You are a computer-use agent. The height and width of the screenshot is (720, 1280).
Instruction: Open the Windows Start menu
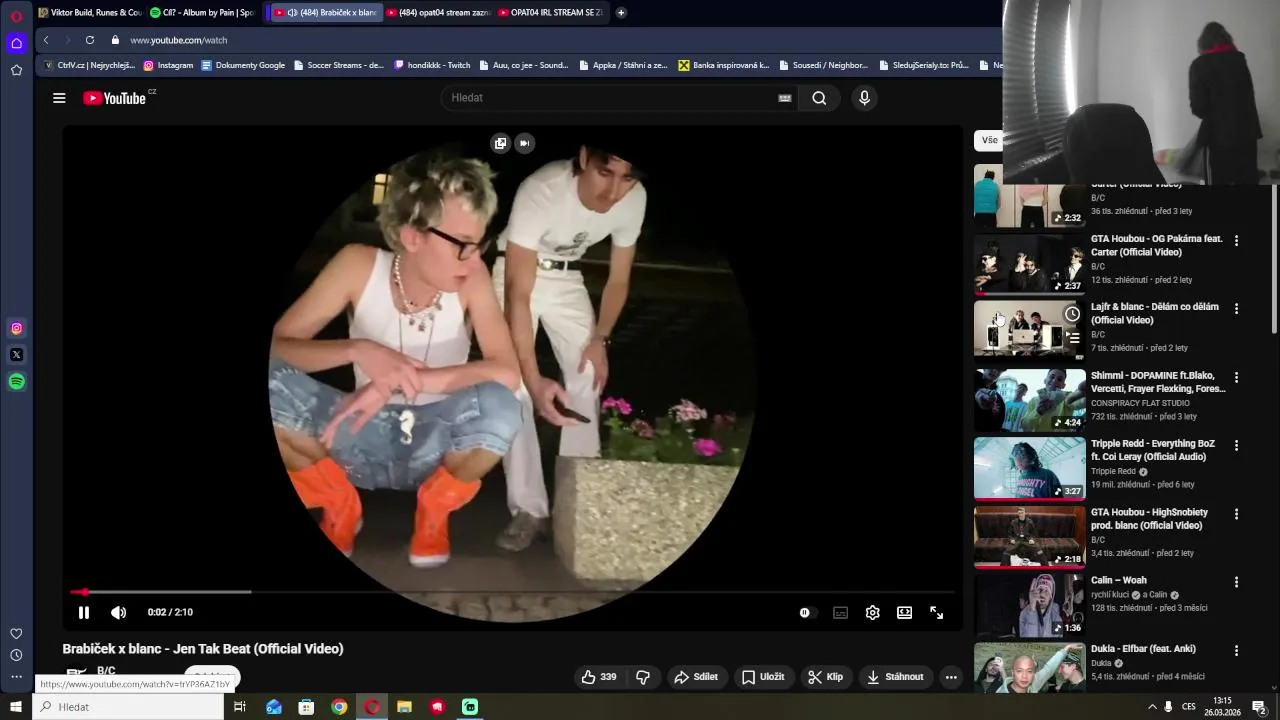coord(16,707)
